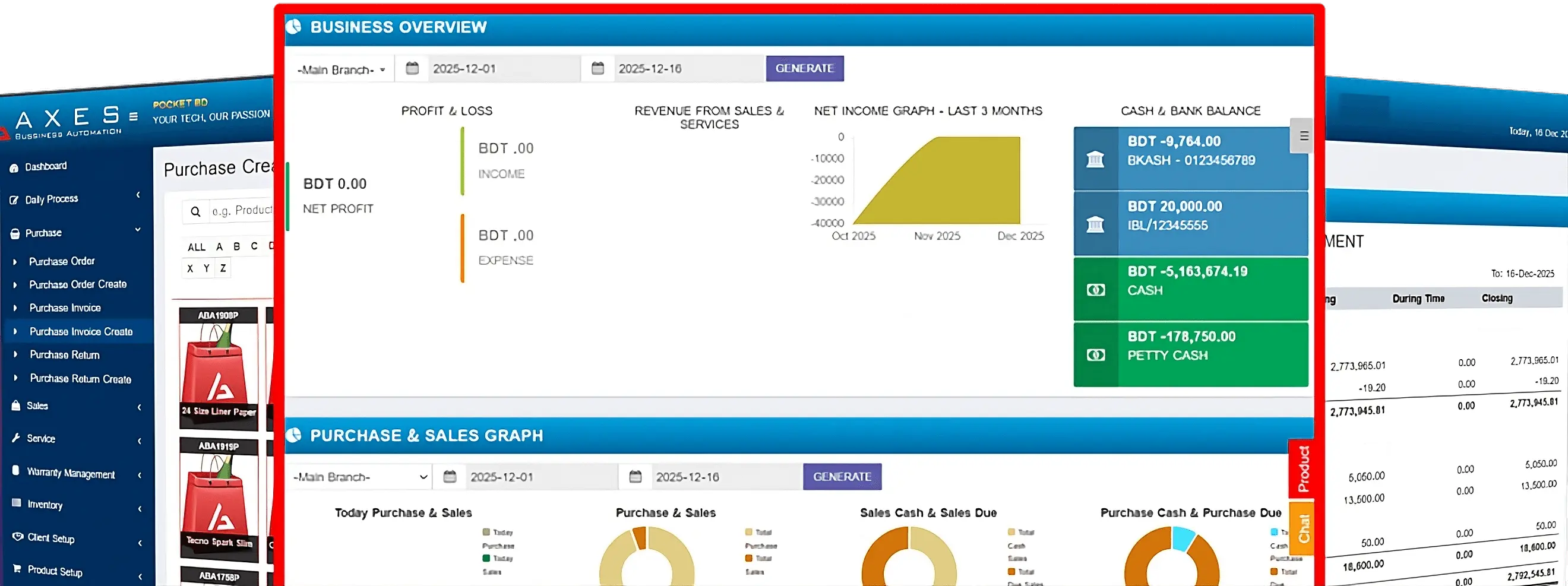Click the start date 2025-12-01 in Purchase & Sales Graph
The height and width of the screenshot is (586, 1568).
tap(542, 477)
